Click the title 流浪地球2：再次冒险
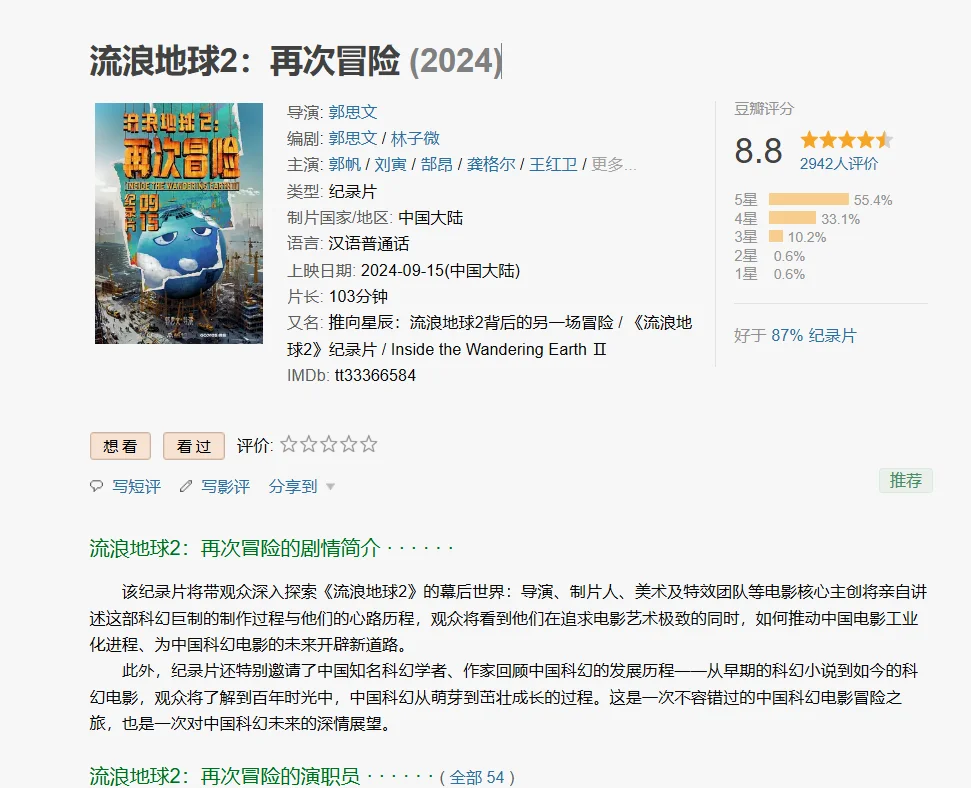 point(245,61)
